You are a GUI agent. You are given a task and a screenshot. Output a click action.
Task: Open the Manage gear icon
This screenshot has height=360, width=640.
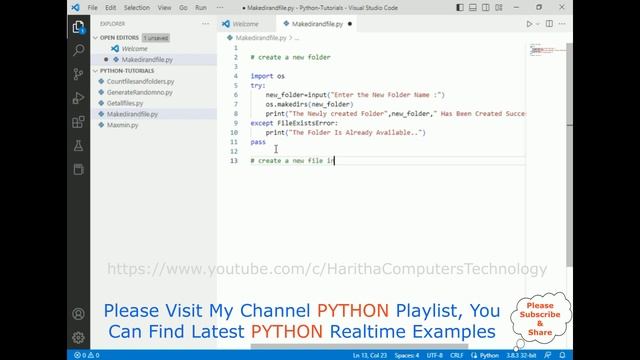(x=78, y=338)
